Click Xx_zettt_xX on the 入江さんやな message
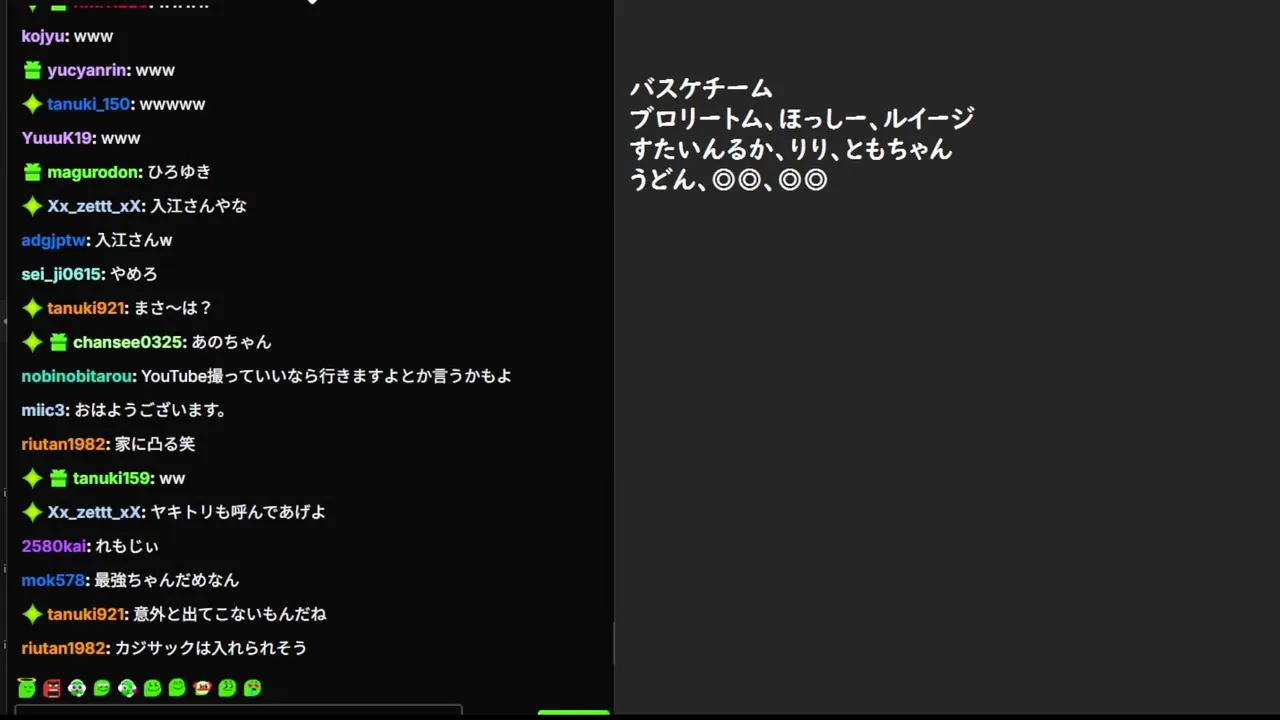Viewport: 1280px width, 720px height. (x=94, y=206)
